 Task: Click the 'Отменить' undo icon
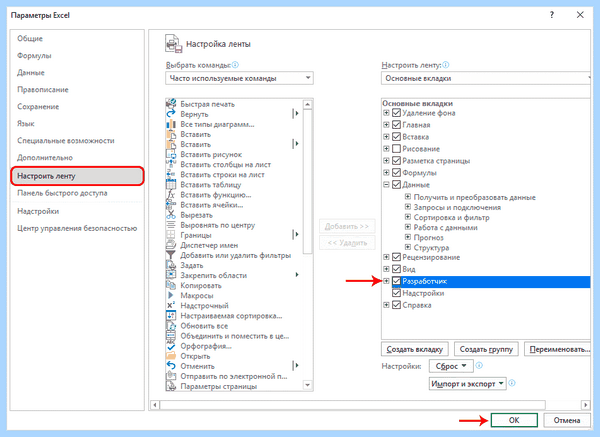(171, 366)
